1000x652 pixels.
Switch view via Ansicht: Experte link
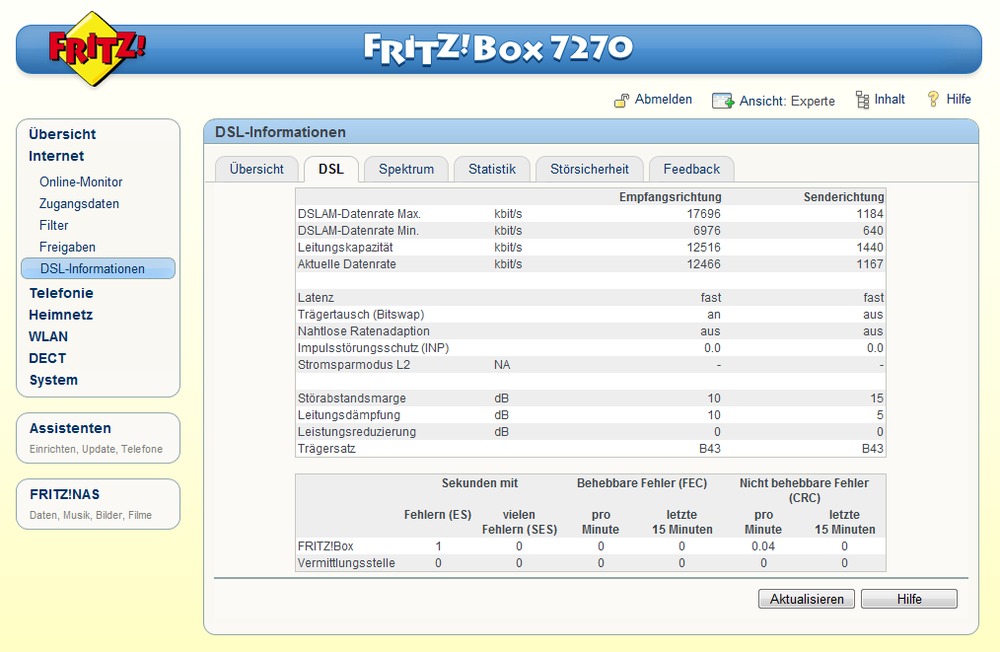point(787,101)
